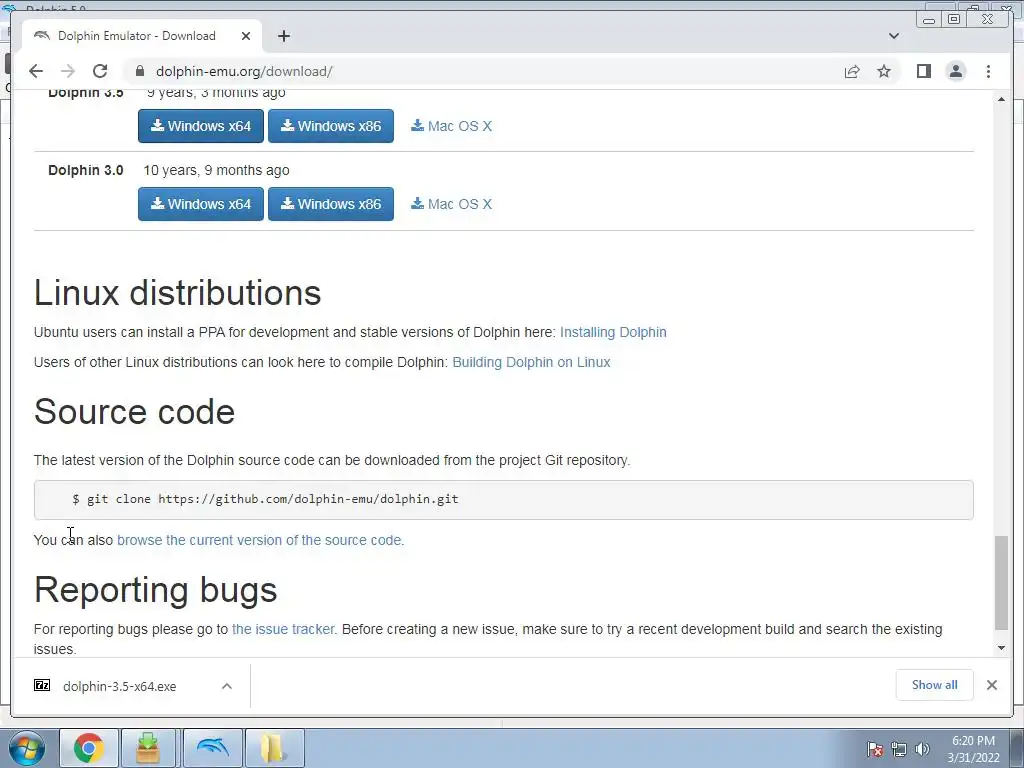Download Dolphin 3.5 Windows x64
This screenshot has width=1024, height=768.
pos(200,126)
